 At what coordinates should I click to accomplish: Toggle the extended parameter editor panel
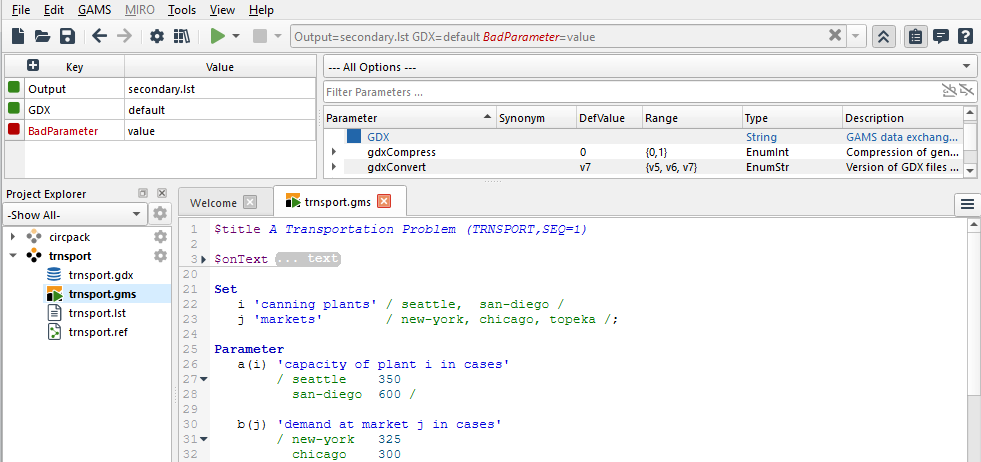[x=884, y=36]
